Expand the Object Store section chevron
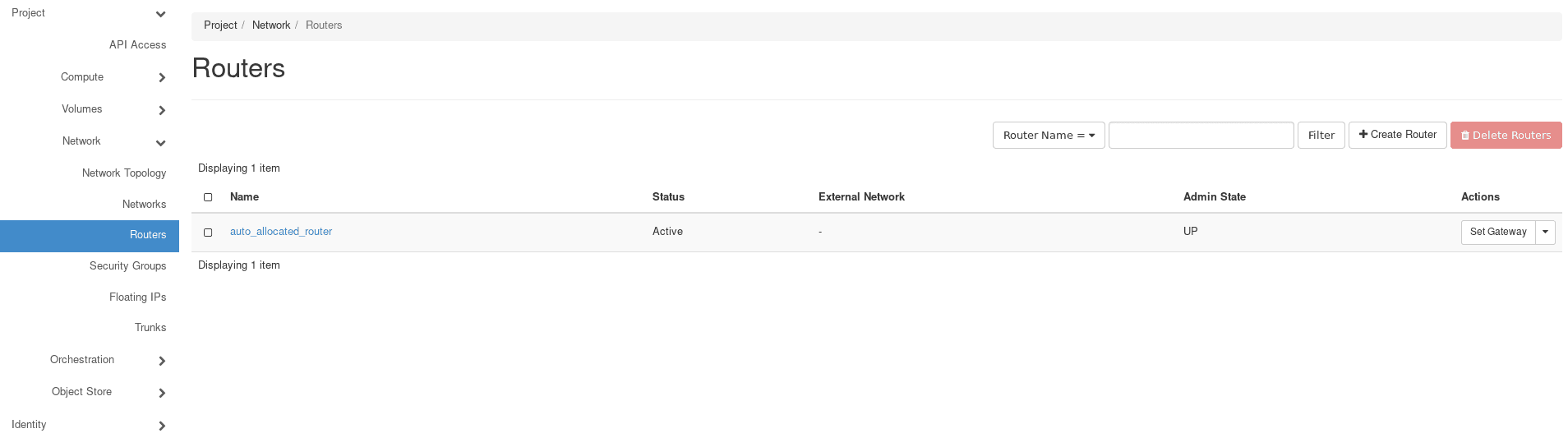 161,393
